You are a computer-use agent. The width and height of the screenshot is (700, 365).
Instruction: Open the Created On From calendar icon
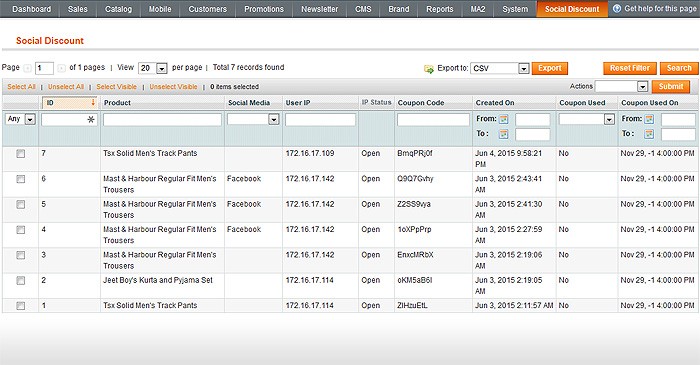(504, 119)
